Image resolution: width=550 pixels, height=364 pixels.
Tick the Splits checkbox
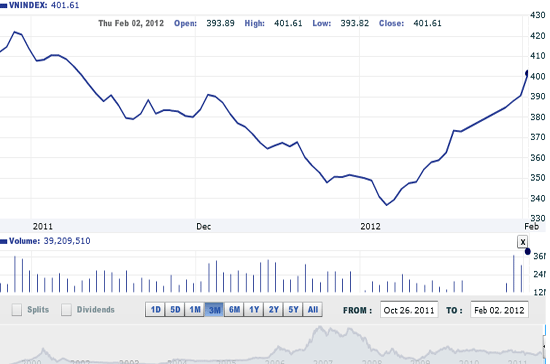16,310
